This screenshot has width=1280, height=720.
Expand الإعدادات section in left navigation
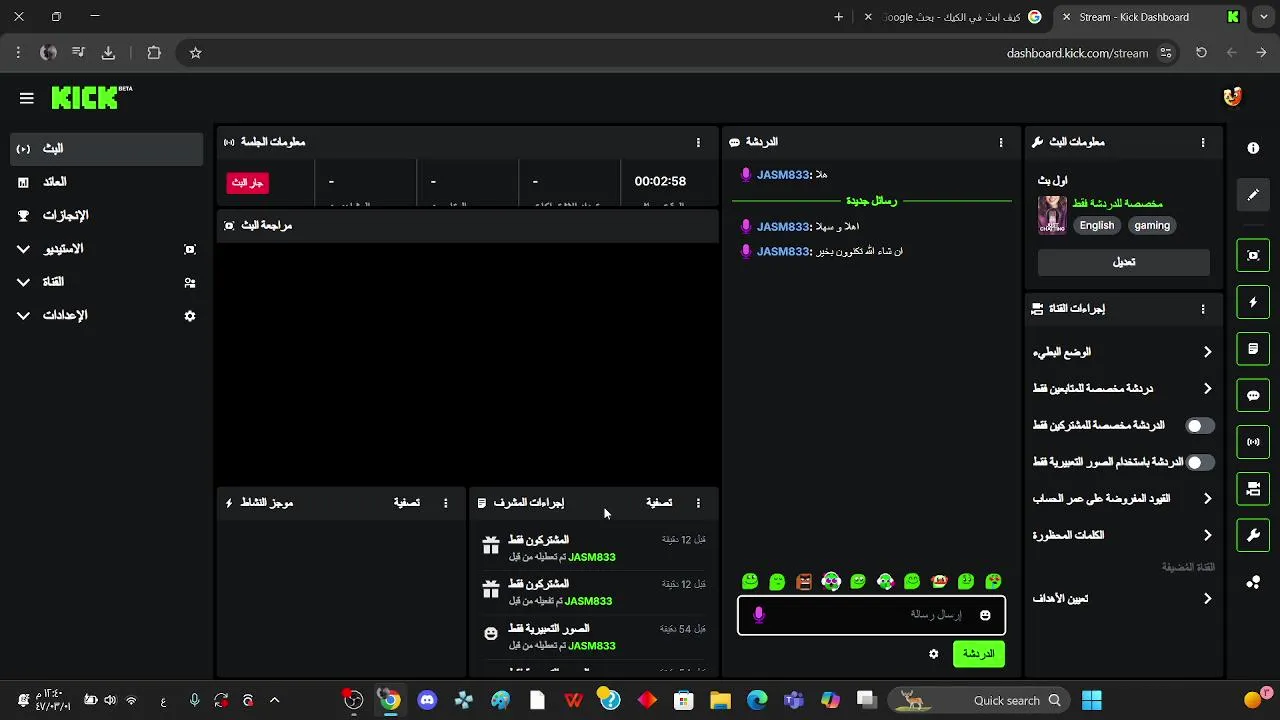[106, 315]
